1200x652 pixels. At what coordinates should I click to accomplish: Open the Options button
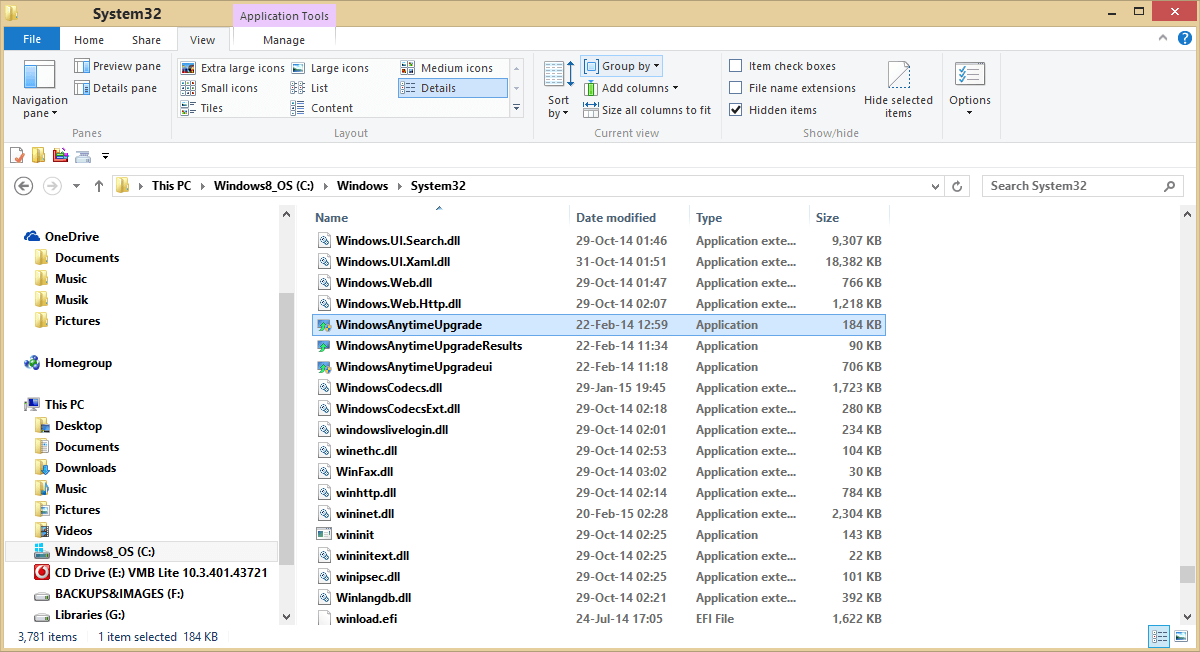[x=970, y=90]
